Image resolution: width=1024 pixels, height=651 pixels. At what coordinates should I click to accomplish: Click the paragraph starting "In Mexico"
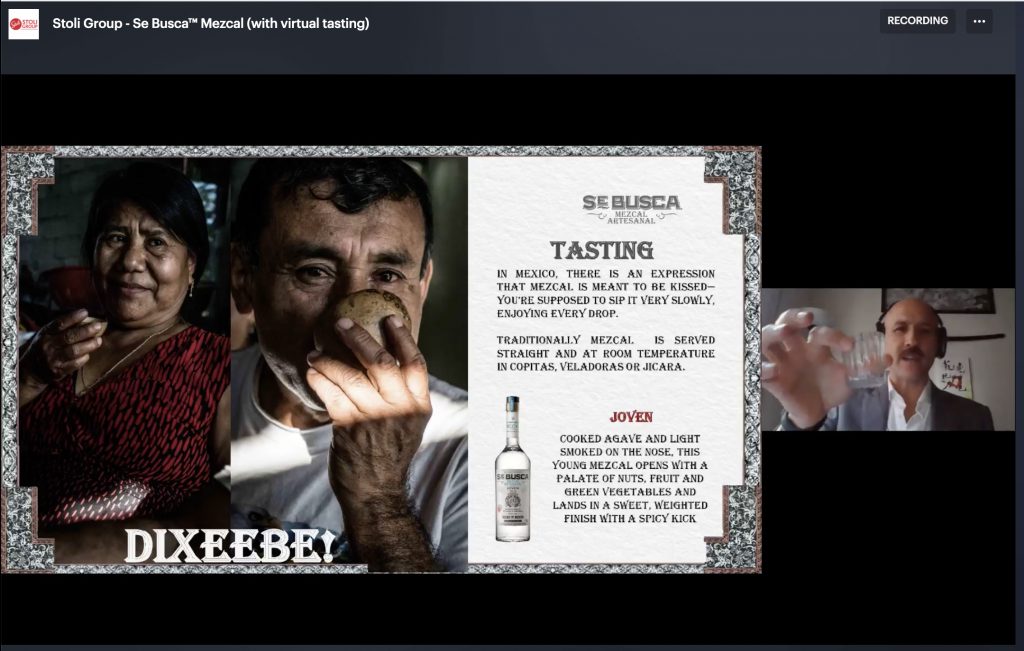606,293
